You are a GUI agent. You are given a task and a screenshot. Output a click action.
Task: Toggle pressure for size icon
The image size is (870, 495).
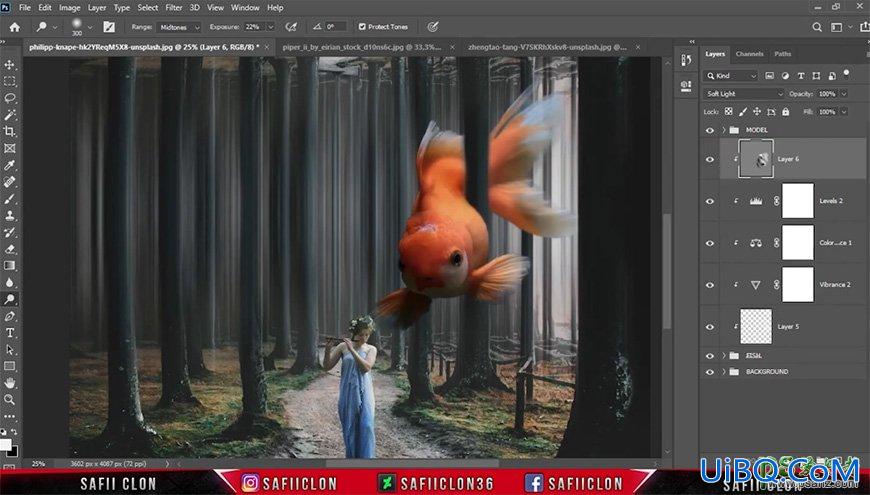[433, 27]
